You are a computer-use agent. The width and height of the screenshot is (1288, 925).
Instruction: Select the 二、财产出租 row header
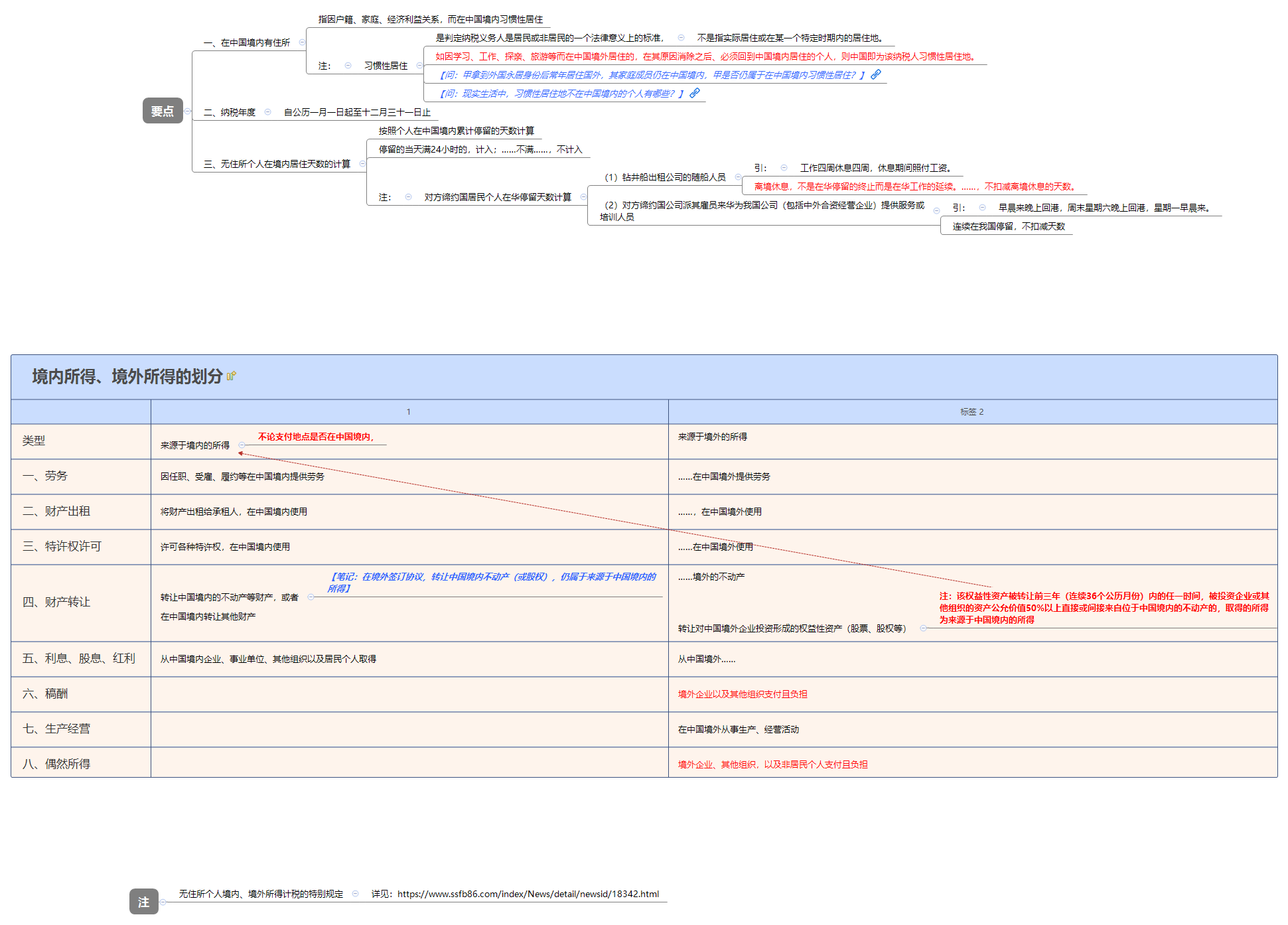point(56,511)
